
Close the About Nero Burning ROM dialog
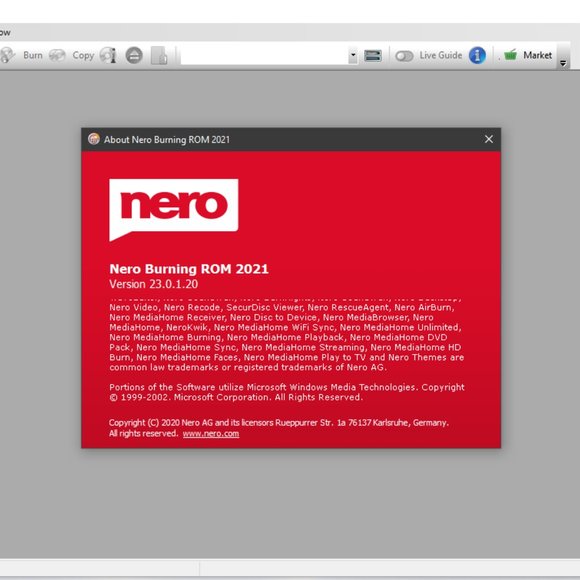pyautogui.click(x=489, y=139)
